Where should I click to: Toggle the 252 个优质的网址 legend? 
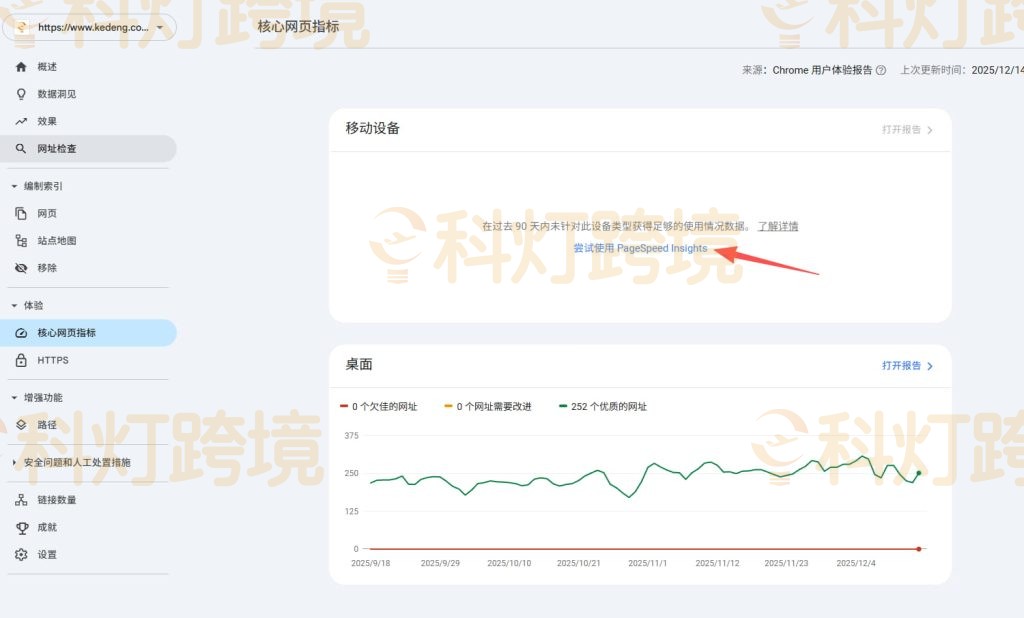point(603,406)
